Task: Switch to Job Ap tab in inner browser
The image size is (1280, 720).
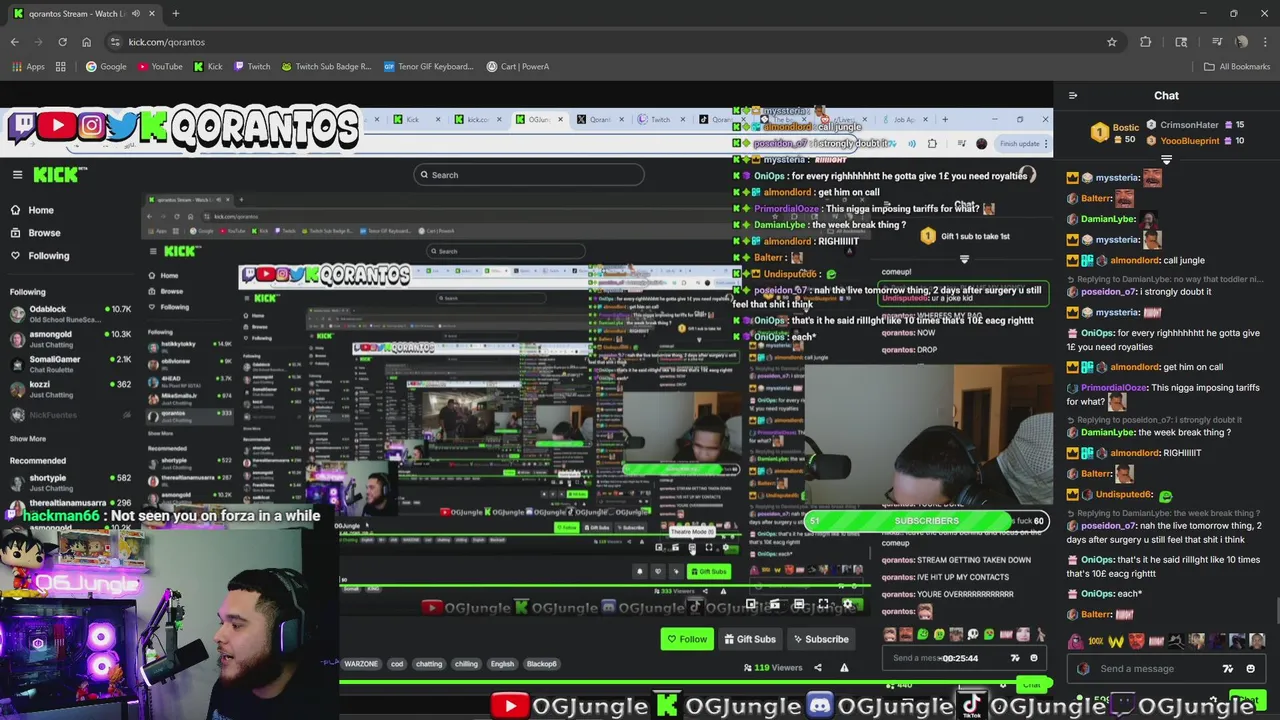Action: point(904,120)
